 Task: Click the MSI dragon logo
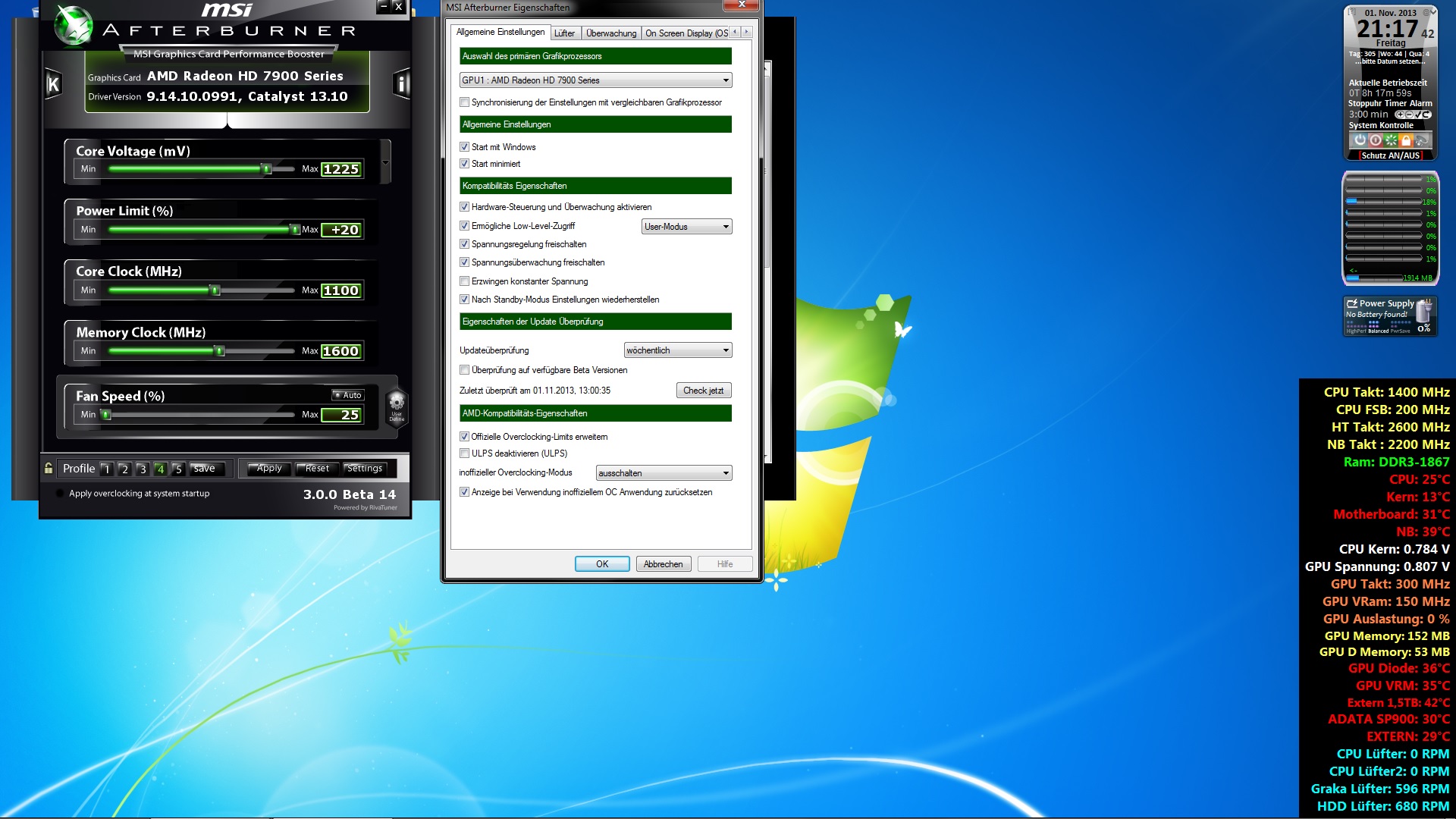click(x=74, y=24)
